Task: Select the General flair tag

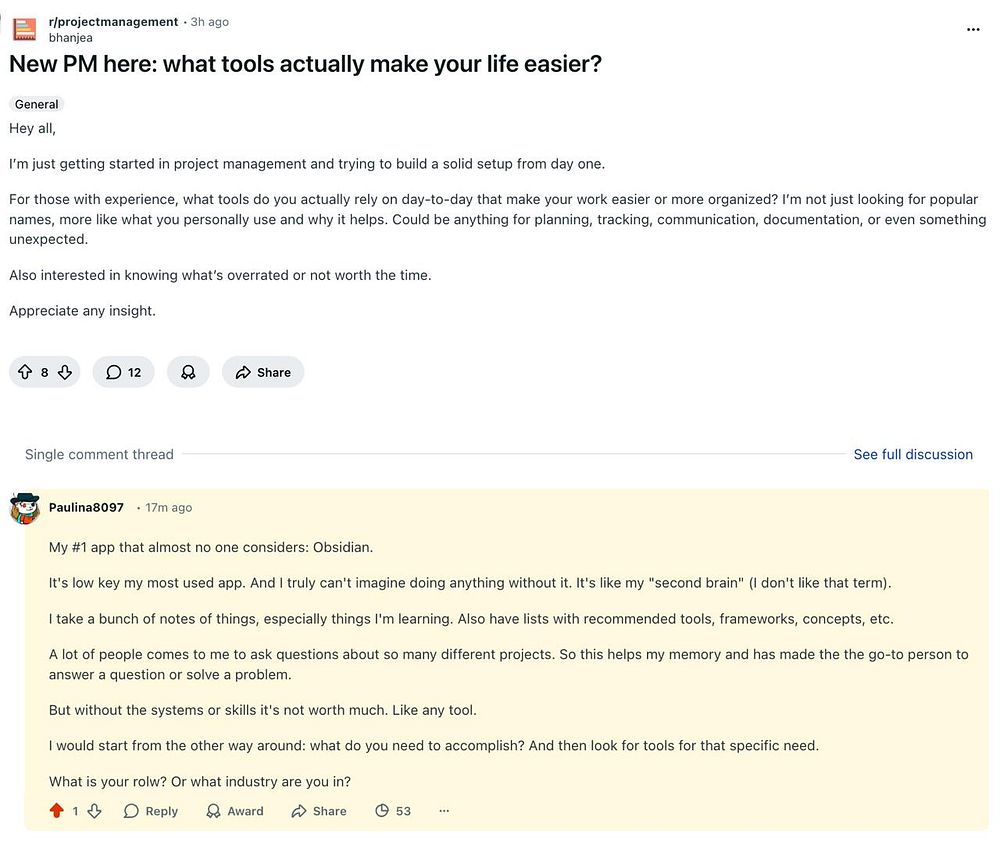Action: pyautogui.click(x=37, y=104)
